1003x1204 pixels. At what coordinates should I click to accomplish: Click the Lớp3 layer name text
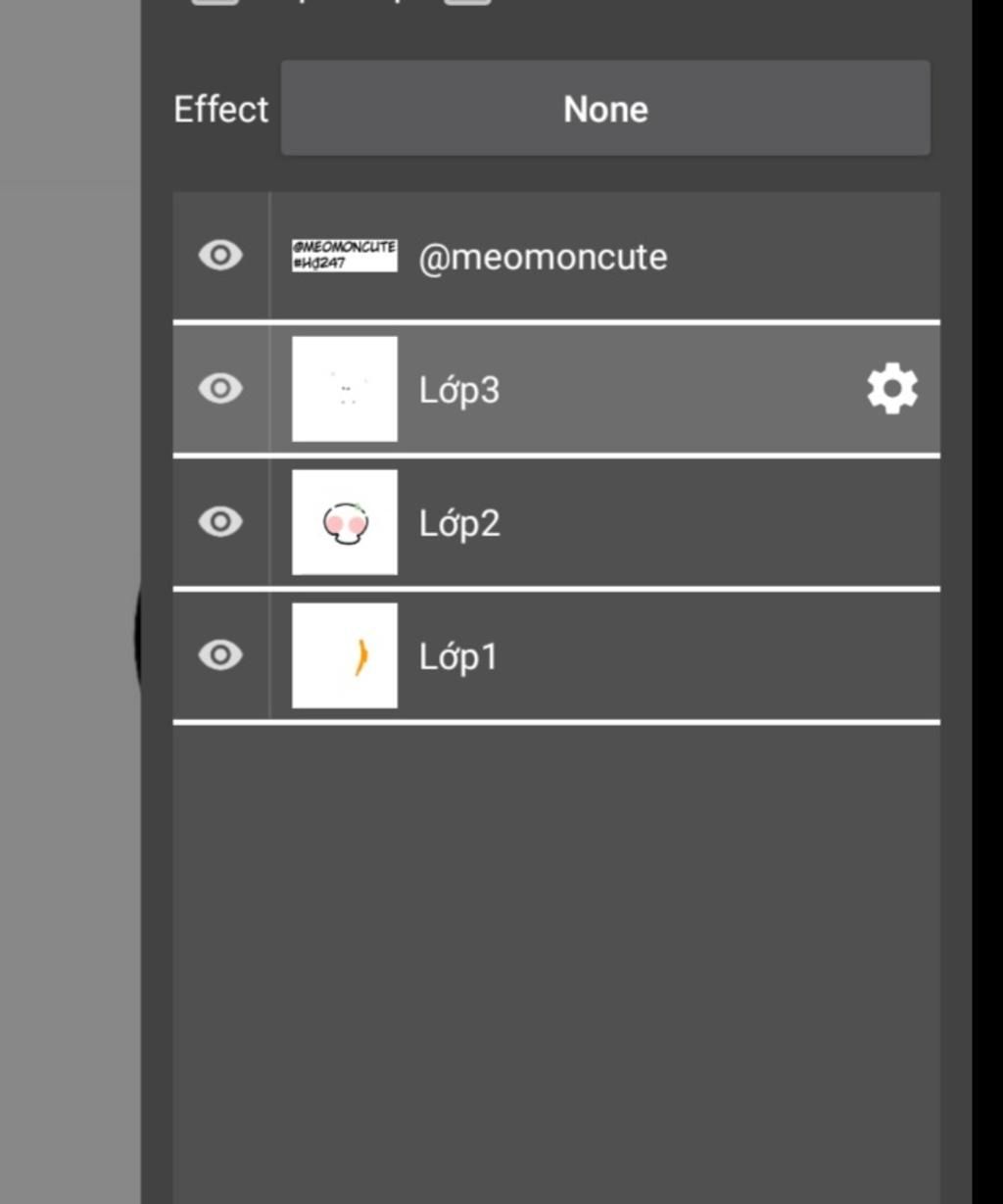(459, 390)
